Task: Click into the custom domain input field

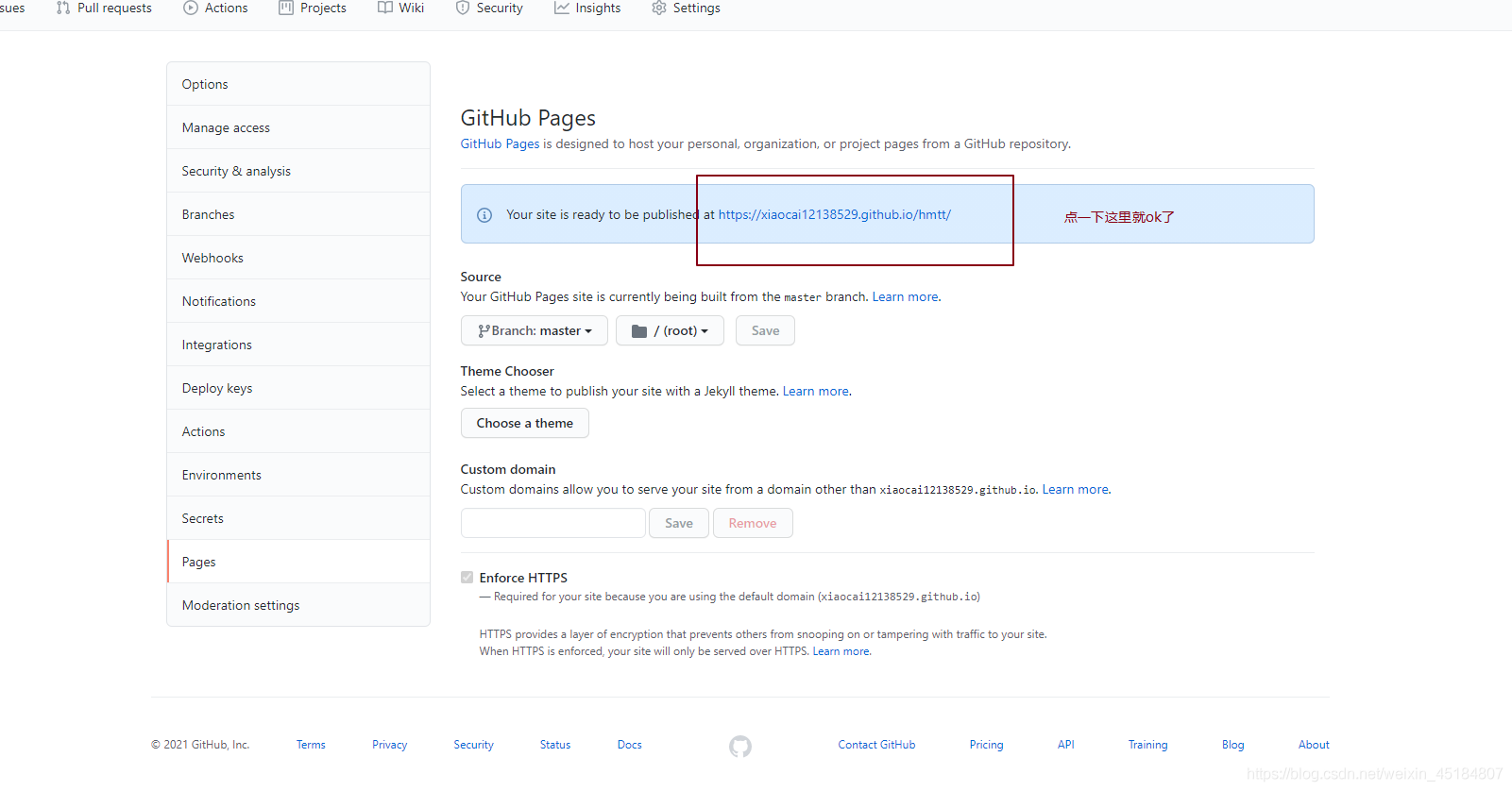Action: coord(552,523)
